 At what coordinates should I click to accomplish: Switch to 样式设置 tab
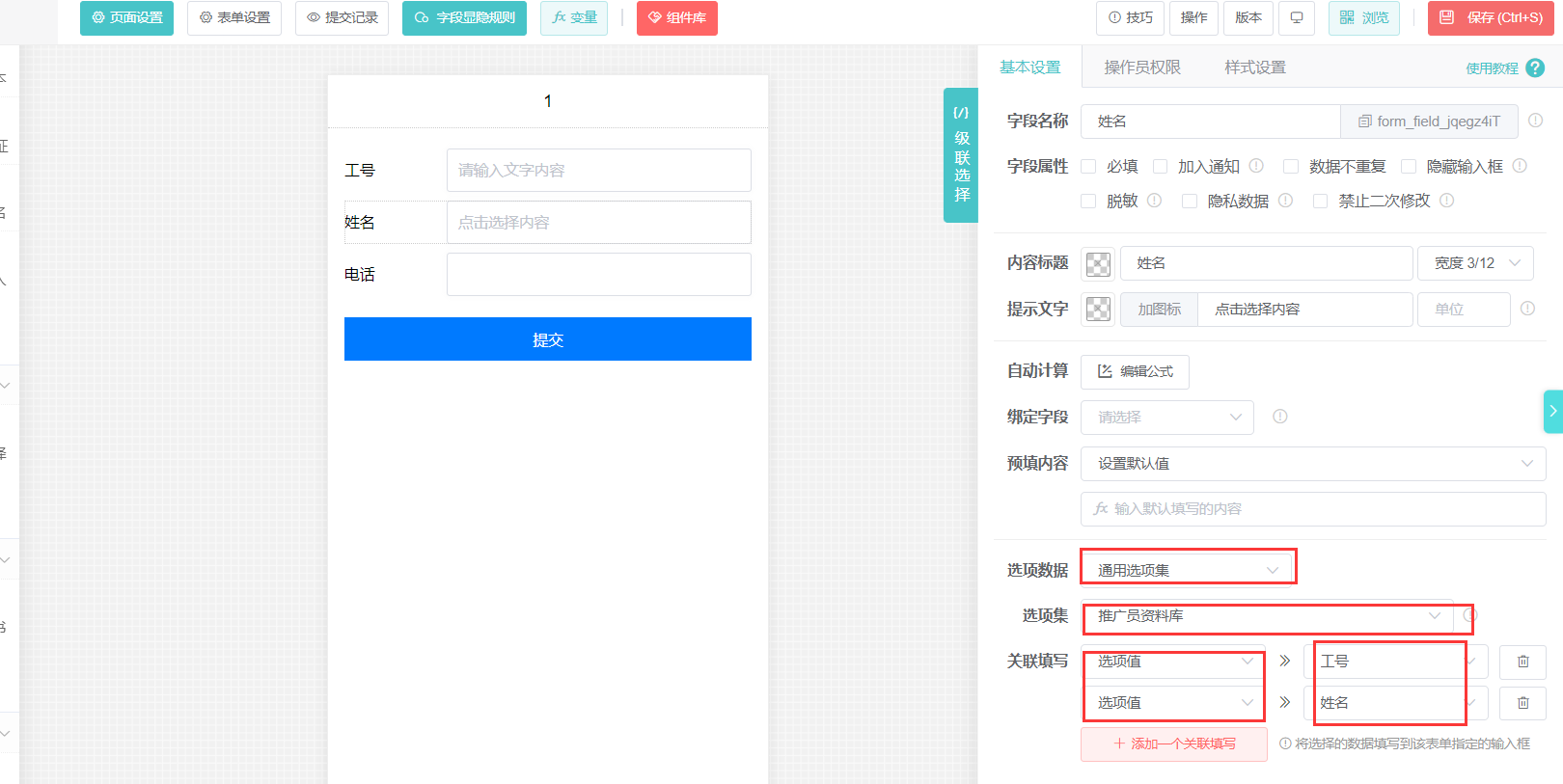pyautogui.click(x=1255, y=68)
